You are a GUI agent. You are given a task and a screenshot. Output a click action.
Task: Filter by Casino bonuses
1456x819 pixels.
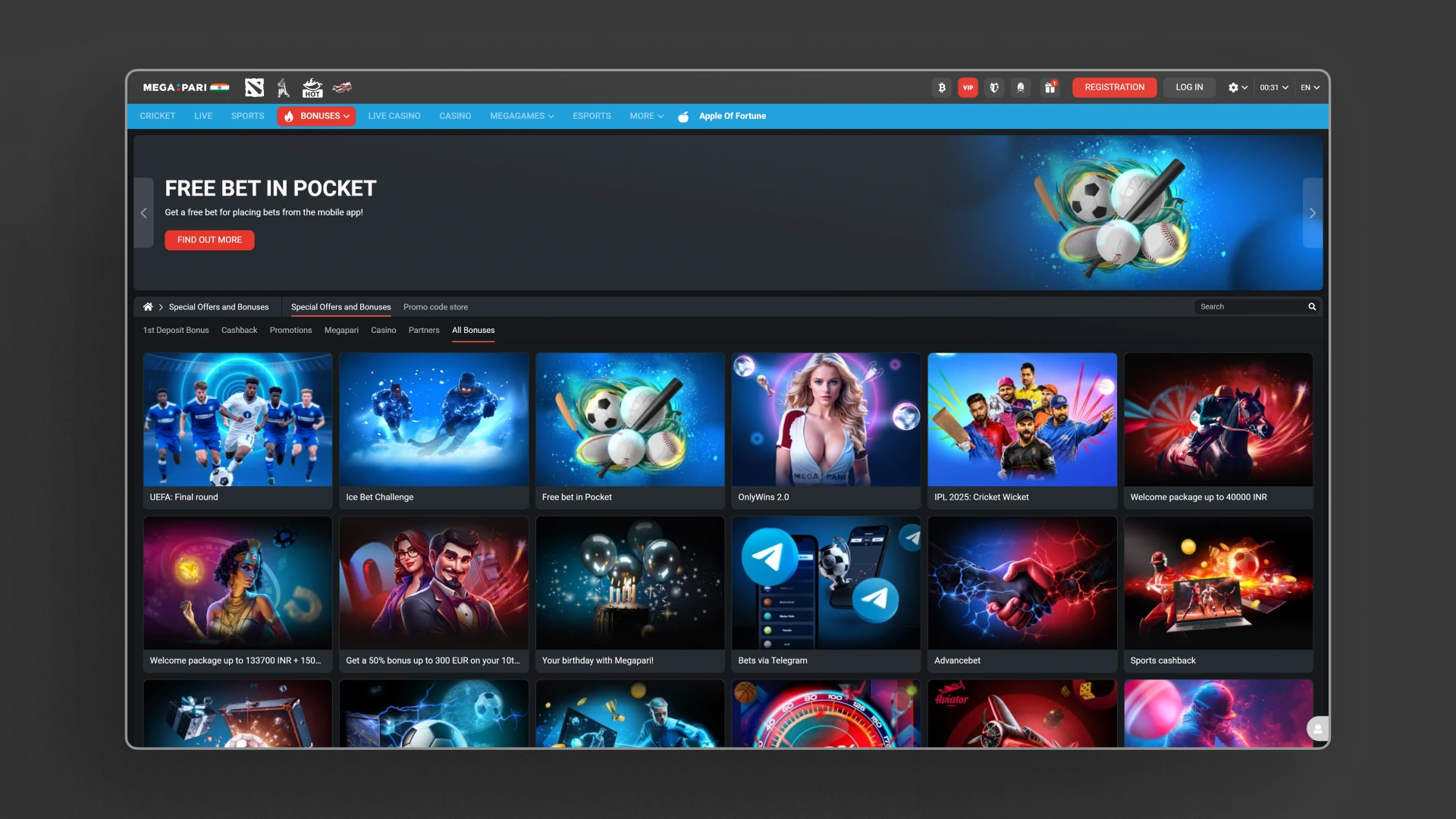pos(384,330)
